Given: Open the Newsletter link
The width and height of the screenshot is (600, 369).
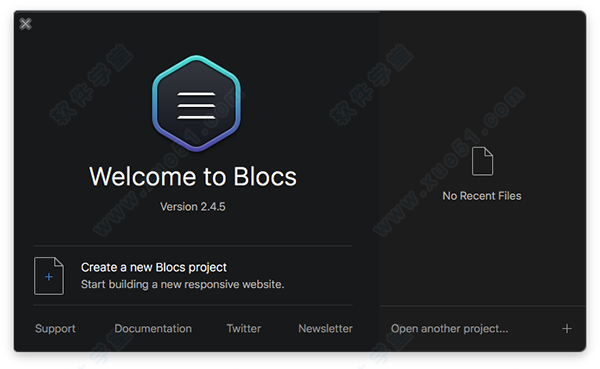Looking at the screenshot, I should [326, 328].
